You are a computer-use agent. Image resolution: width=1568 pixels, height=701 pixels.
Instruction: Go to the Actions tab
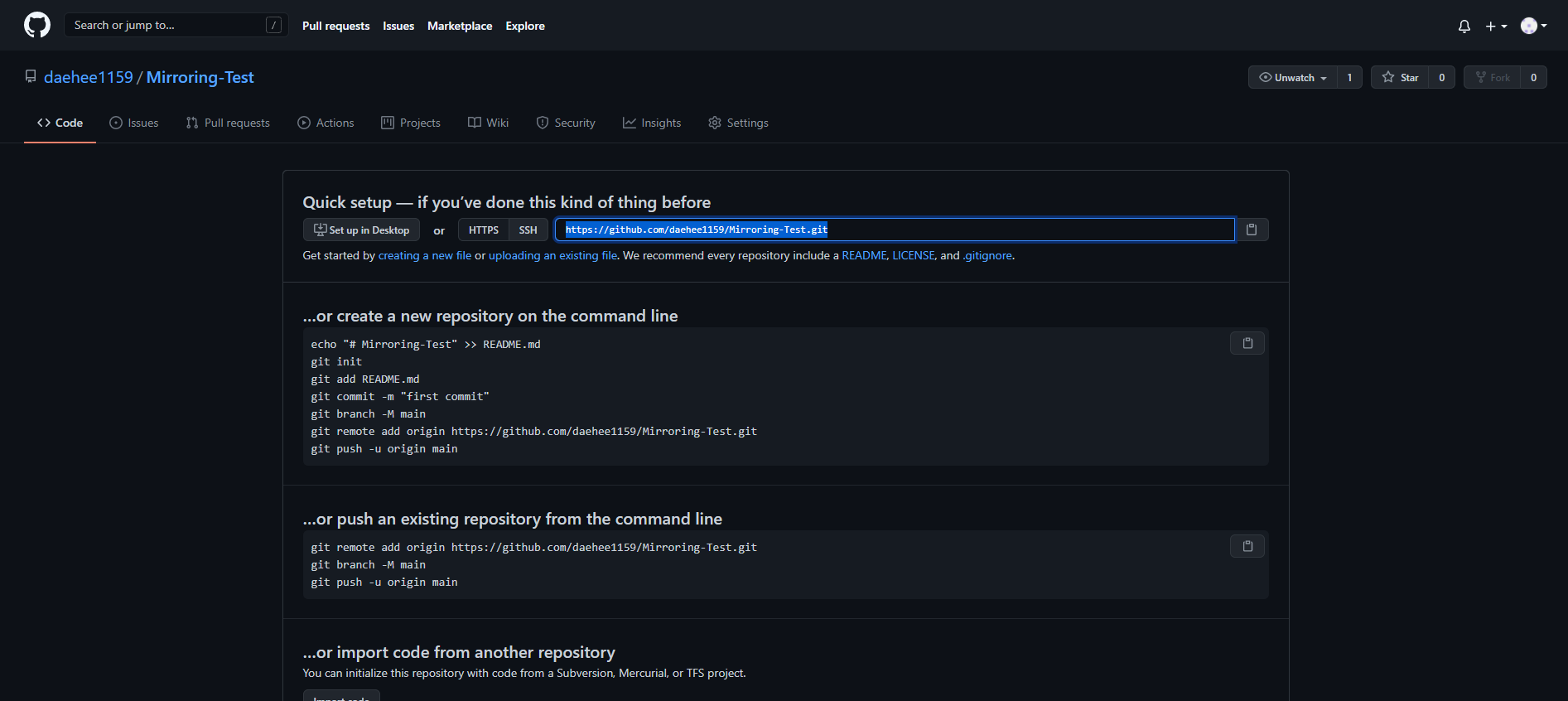tap(326, 123)
